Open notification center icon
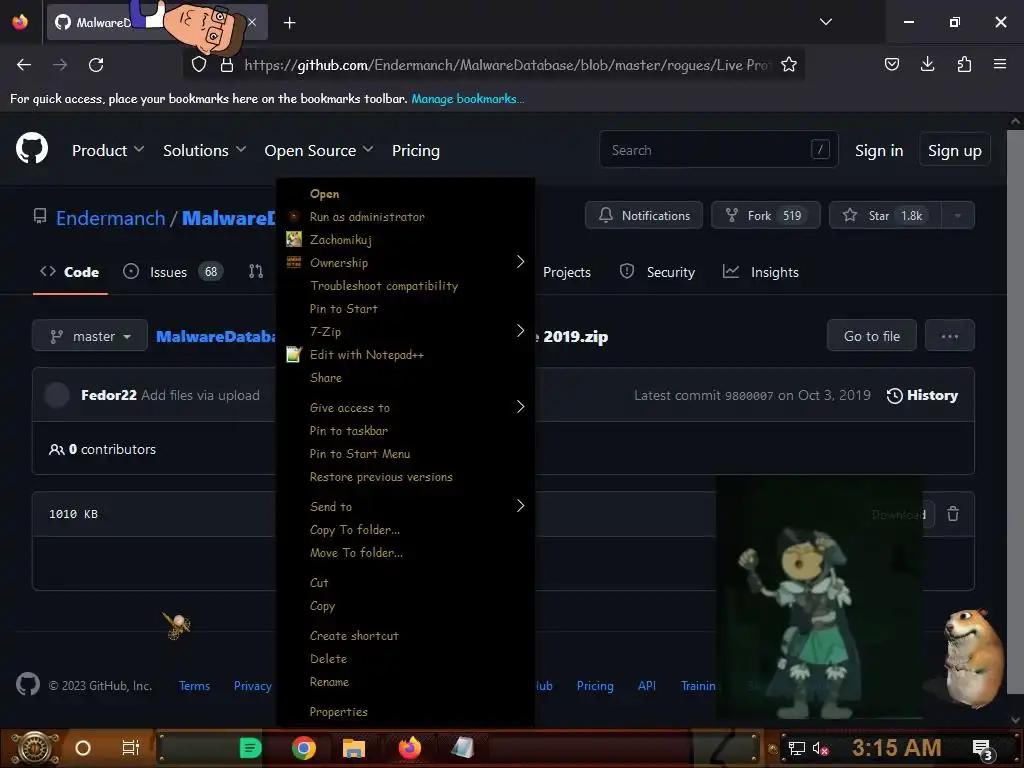 (982, 749)
